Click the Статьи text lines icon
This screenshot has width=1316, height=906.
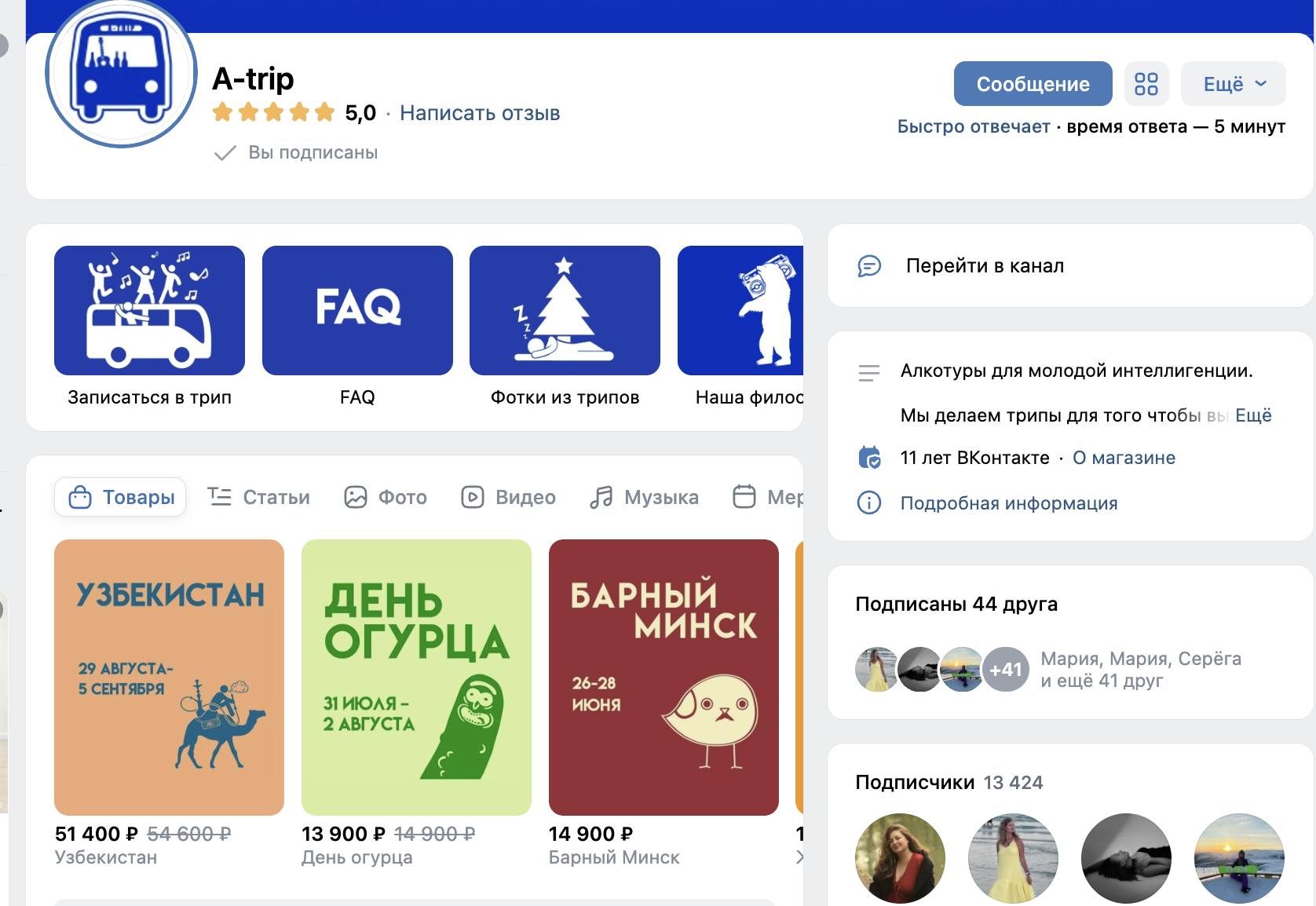pos(219,496)
